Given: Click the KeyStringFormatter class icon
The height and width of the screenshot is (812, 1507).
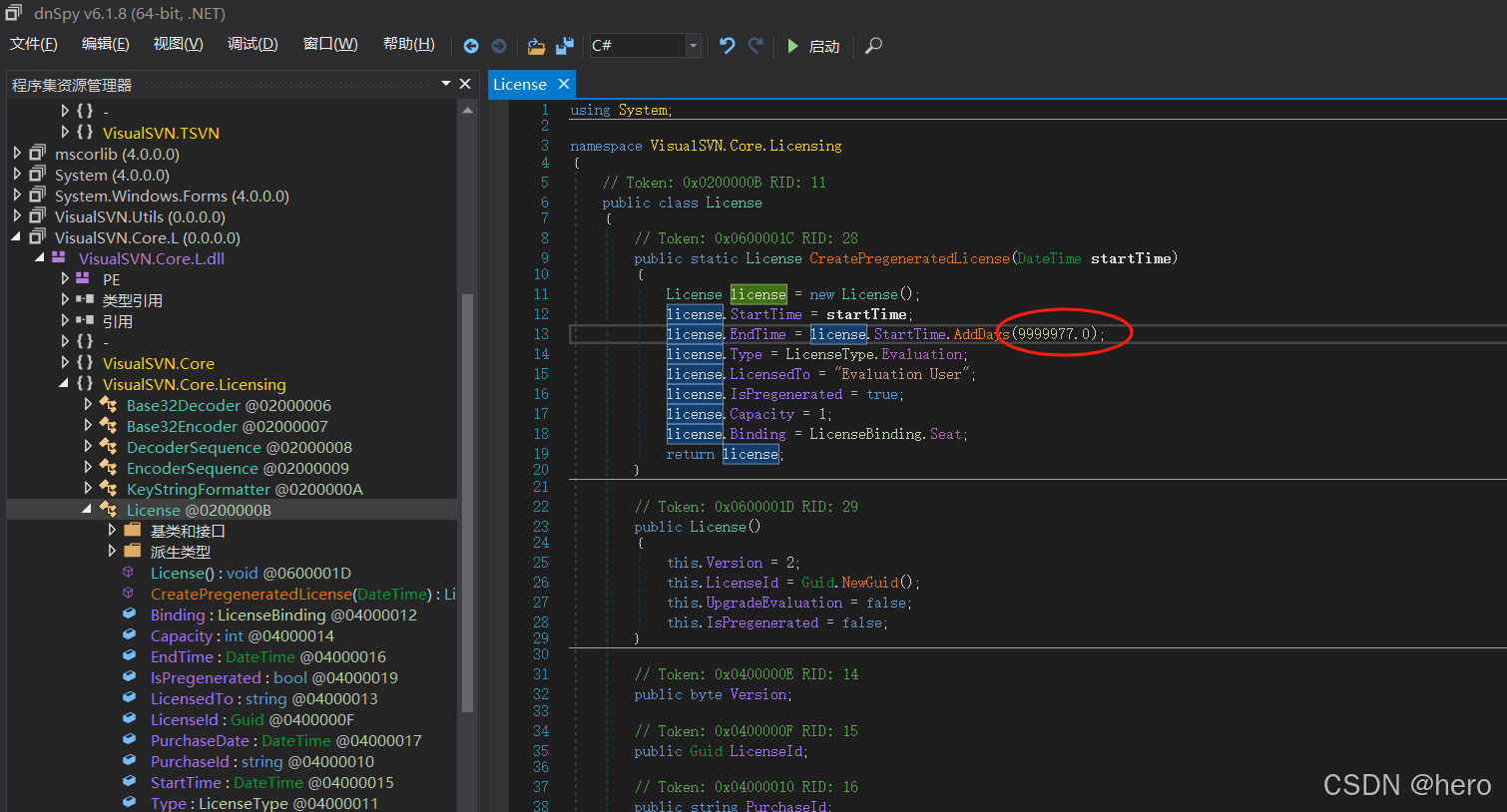Looking at the screenshot, I should [x=109, y=489].
